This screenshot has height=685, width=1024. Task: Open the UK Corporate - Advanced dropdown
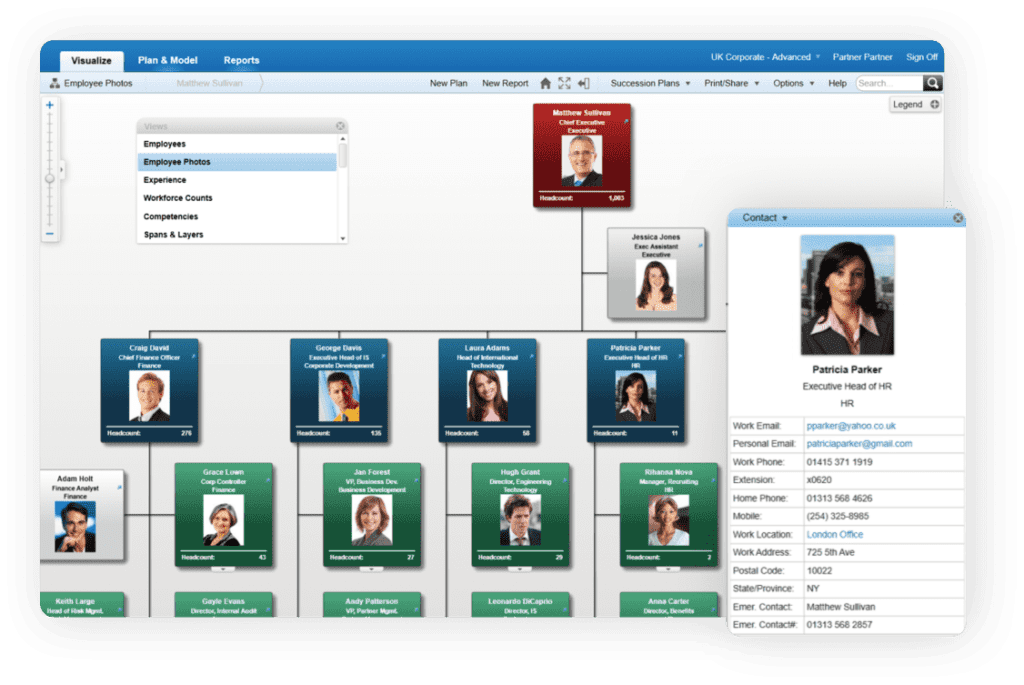[765, 57]
